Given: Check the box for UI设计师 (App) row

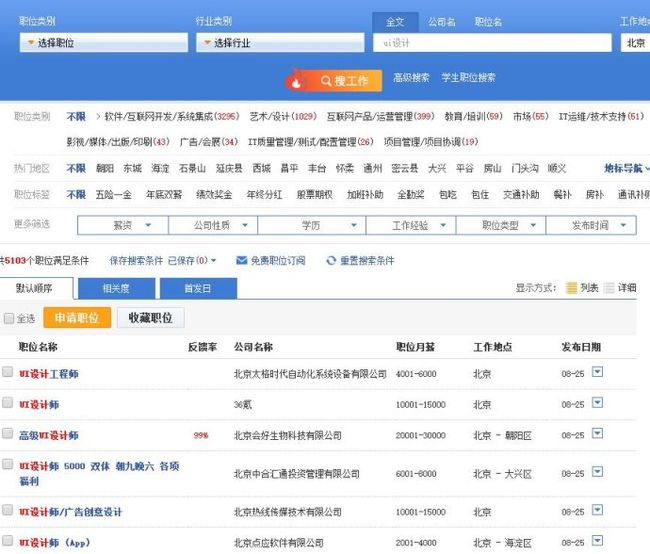Looking at the screenshot, I should pos(7,540).
